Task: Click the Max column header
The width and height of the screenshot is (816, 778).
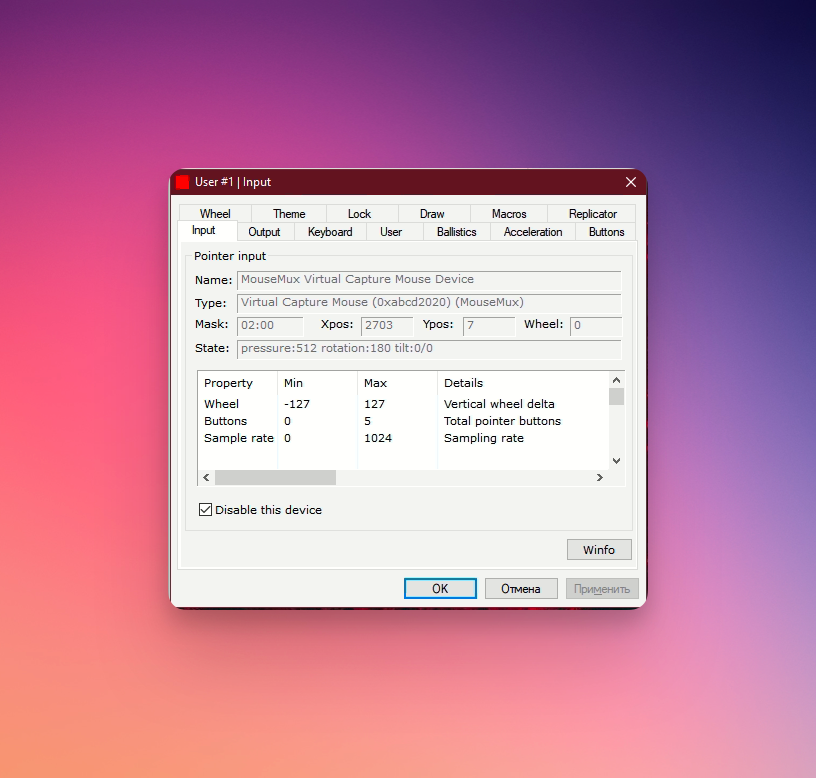Action: (x=398, y=383)
